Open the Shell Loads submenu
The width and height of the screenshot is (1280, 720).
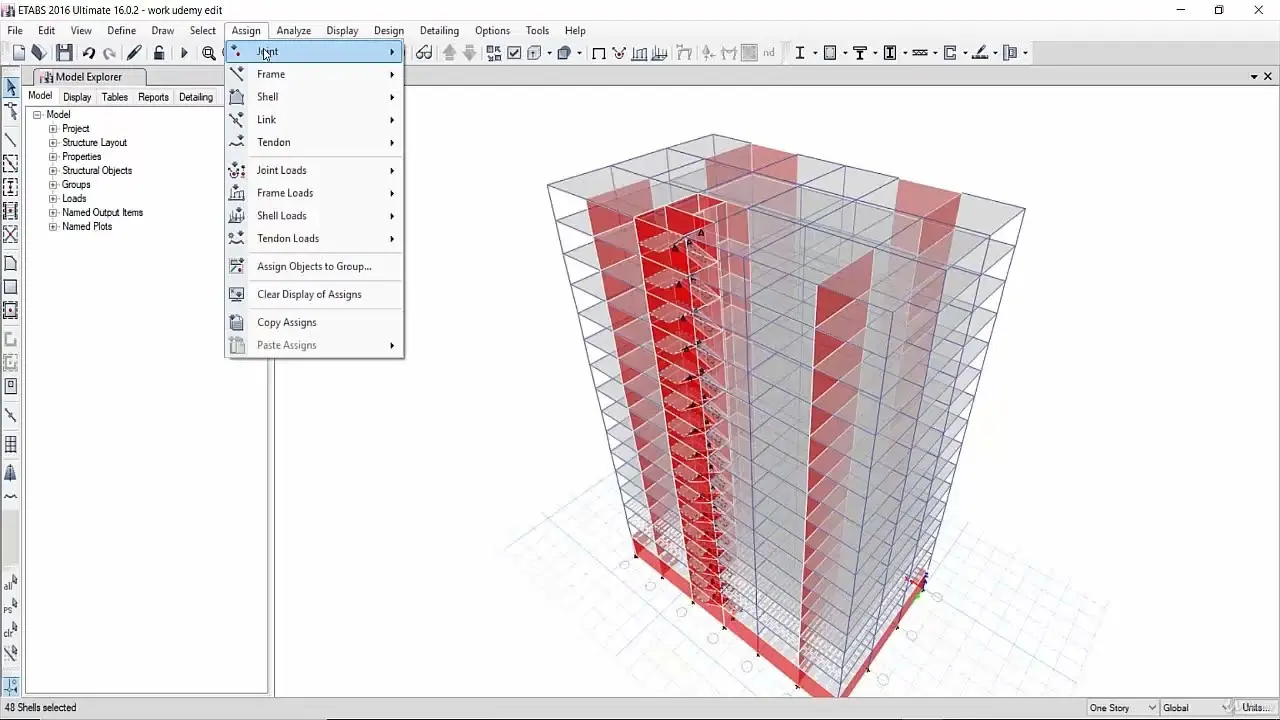314,216
